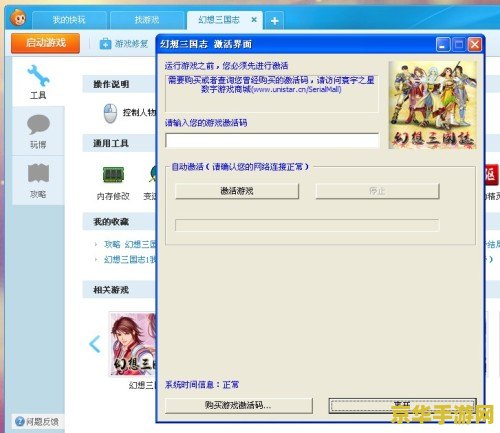This screenshot has width=500, height=433.
Task: Click the Kuaiwan monkey logo icon
Action: [18, 17]
